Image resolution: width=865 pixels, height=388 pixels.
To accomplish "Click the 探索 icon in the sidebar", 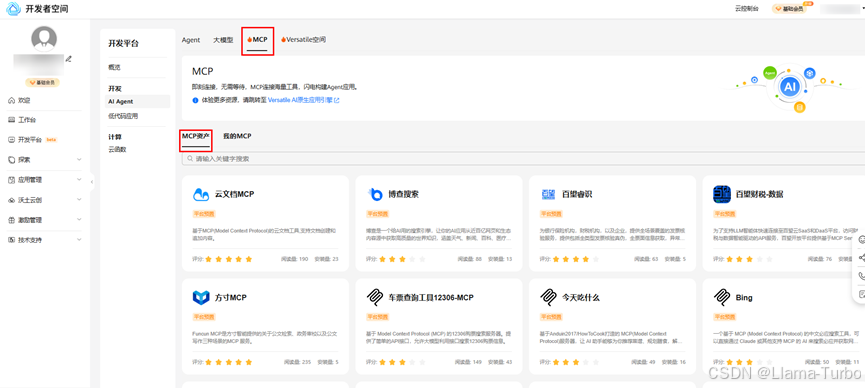I will (12, 160).
